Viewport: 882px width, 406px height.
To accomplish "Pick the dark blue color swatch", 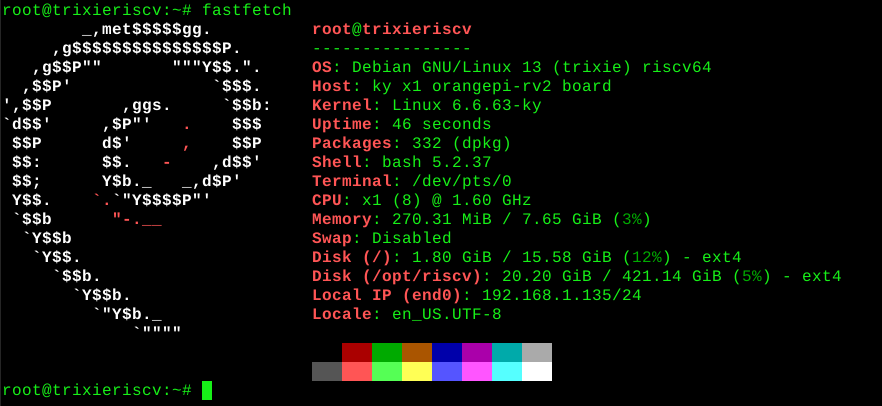I will (447, 352).
